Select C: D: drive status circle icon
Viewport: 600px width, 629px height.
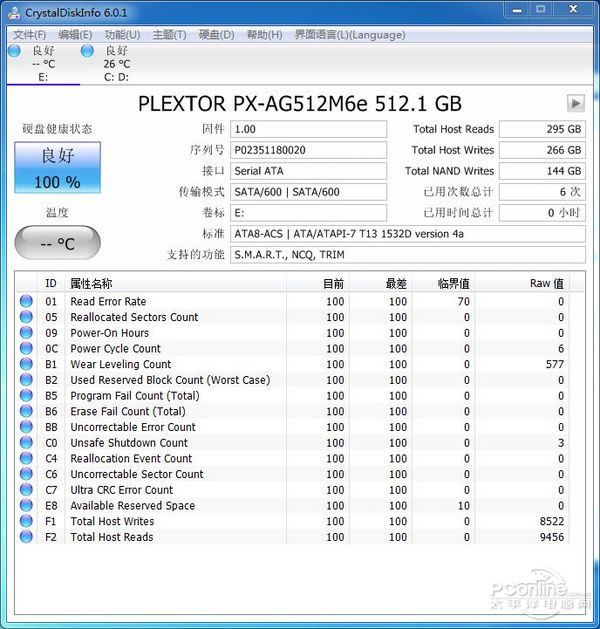coord(87,51)
